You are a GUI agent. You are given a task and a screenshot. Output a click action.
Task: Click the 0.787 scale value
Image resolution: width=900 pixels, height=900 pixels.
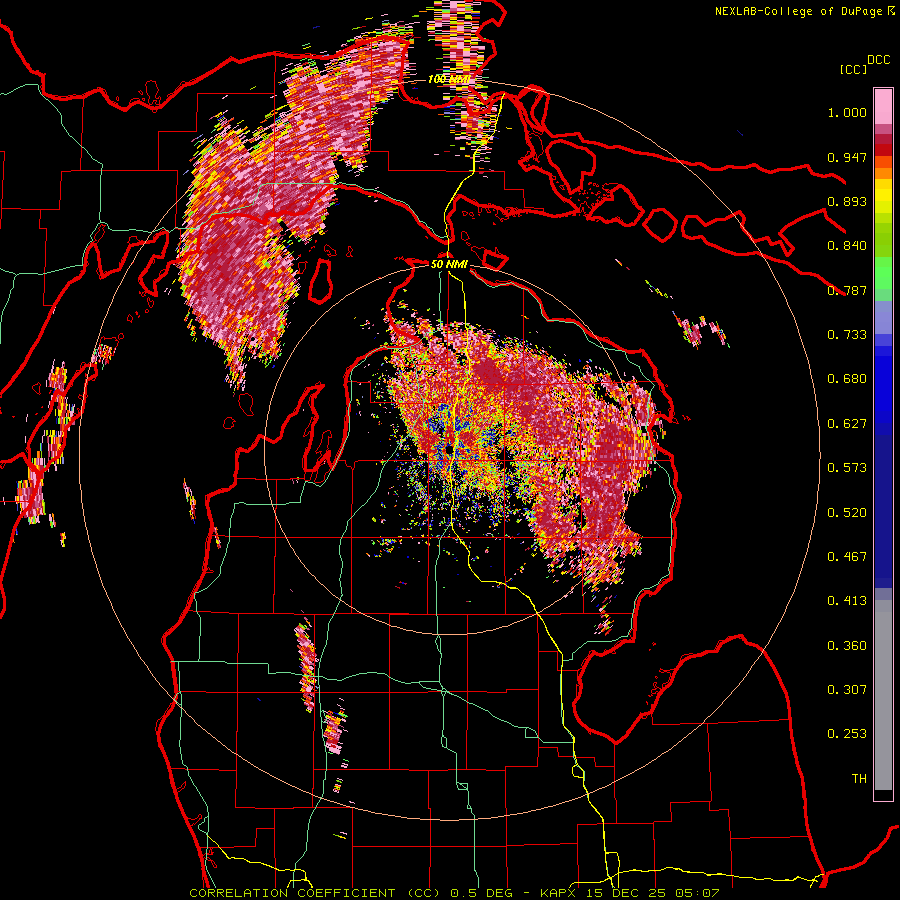click(x=847, y=290)
